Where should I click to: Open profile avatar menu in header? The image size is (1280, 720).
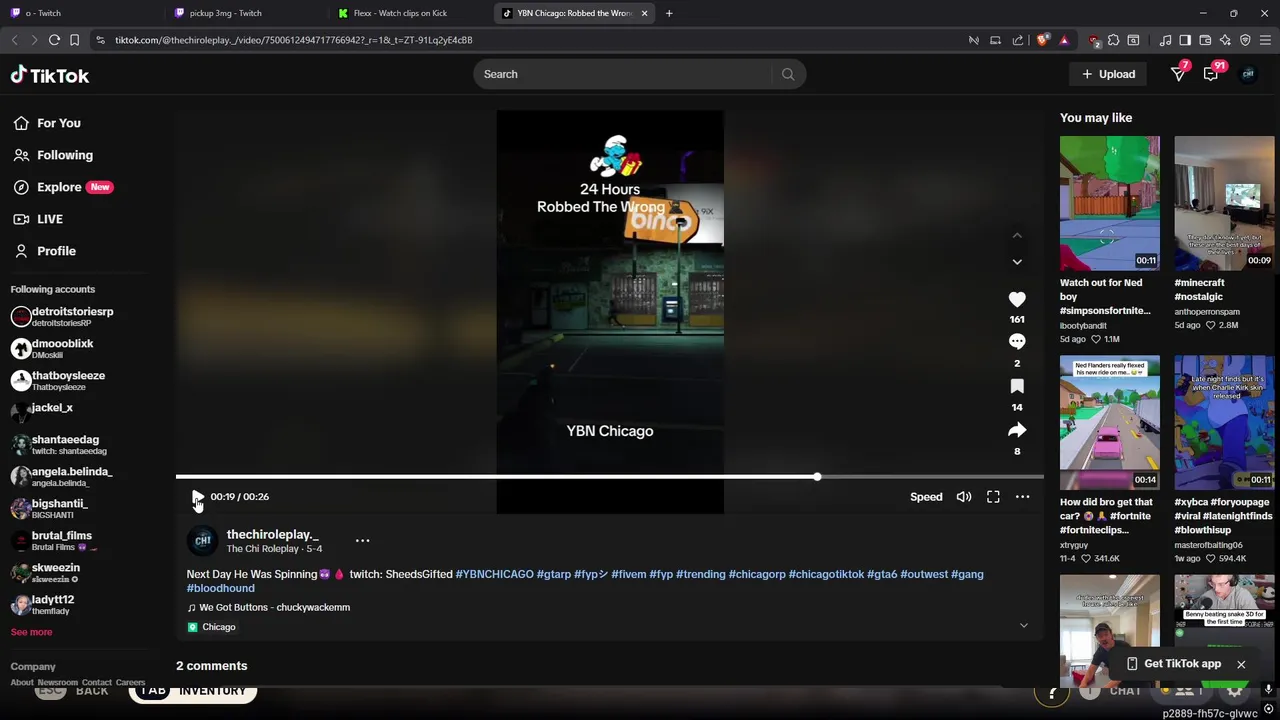coord(1248,74)
